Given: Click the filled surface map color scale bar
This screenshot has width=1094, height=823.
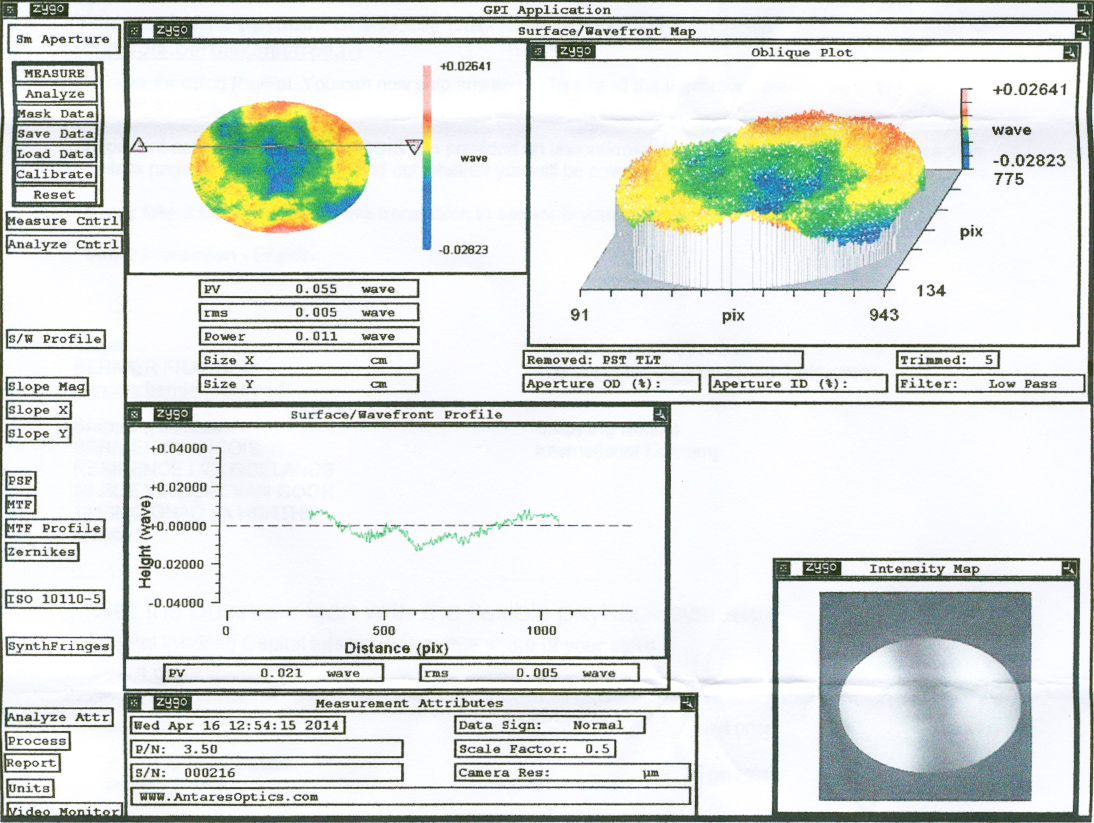Looking at the screenshot, I should (x=426, y=156).
